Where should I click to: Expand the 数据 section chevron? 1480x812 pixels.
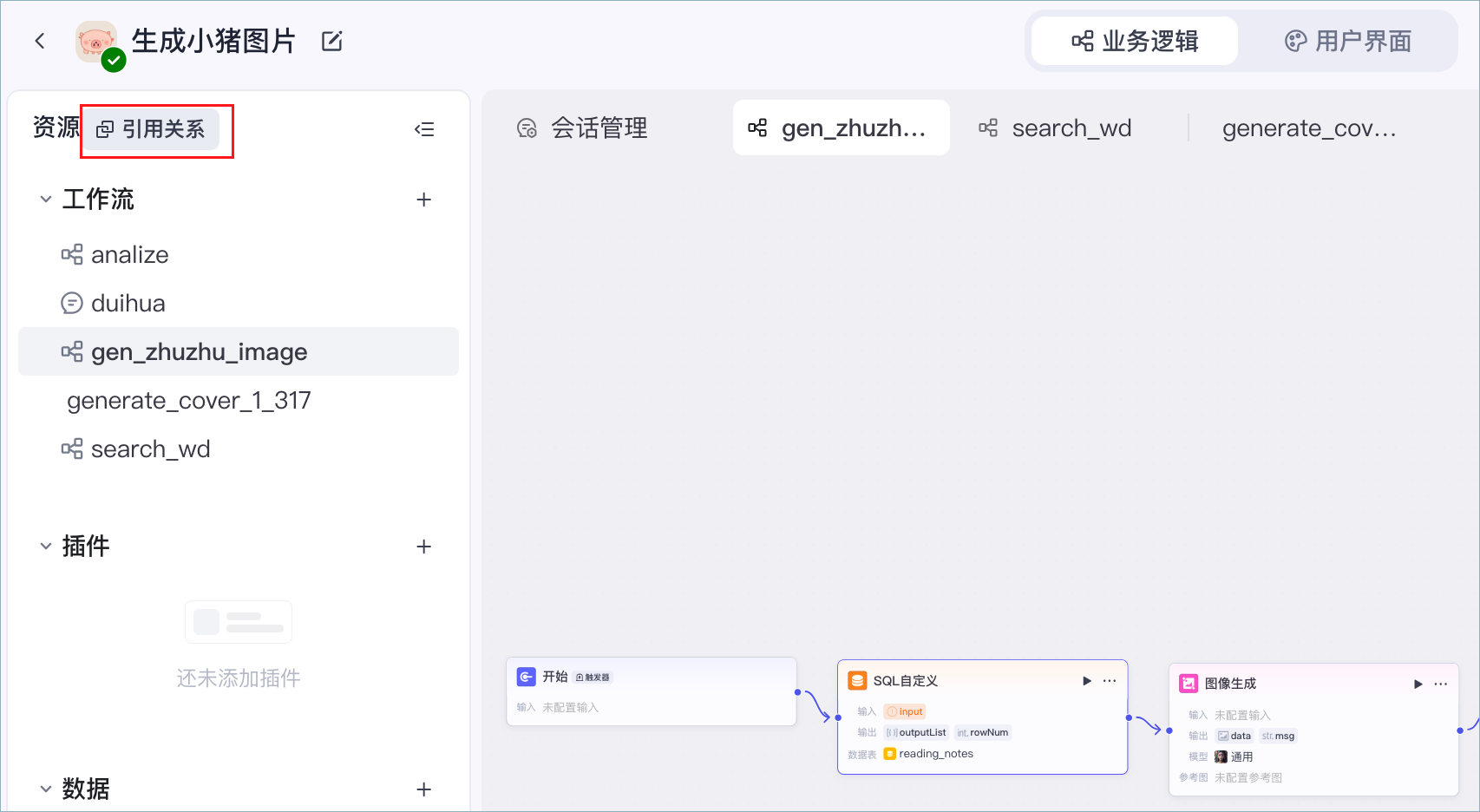pos(46,789)
